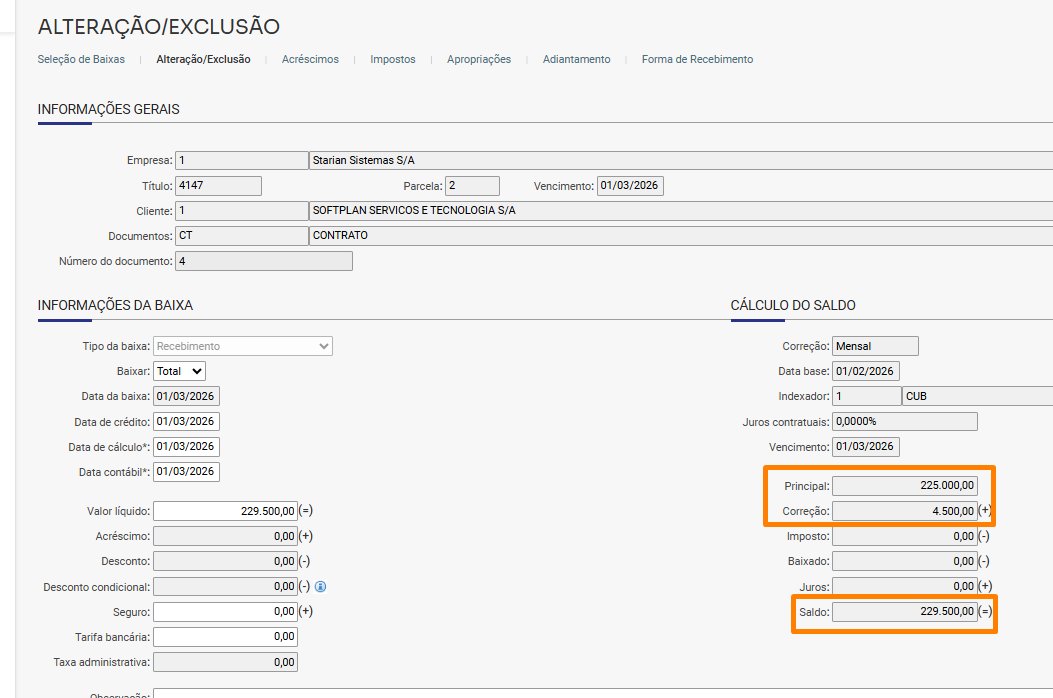This screenshot has height=698, width=1053.
Task: Click the Observação text box
Action: click(603, 693)
